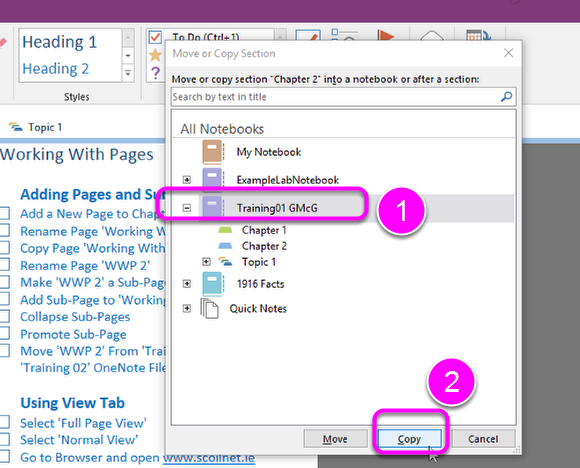
Task: Expand the 1916 Facts notebook node
Action: pyautogui.click(x=187, y=284)
